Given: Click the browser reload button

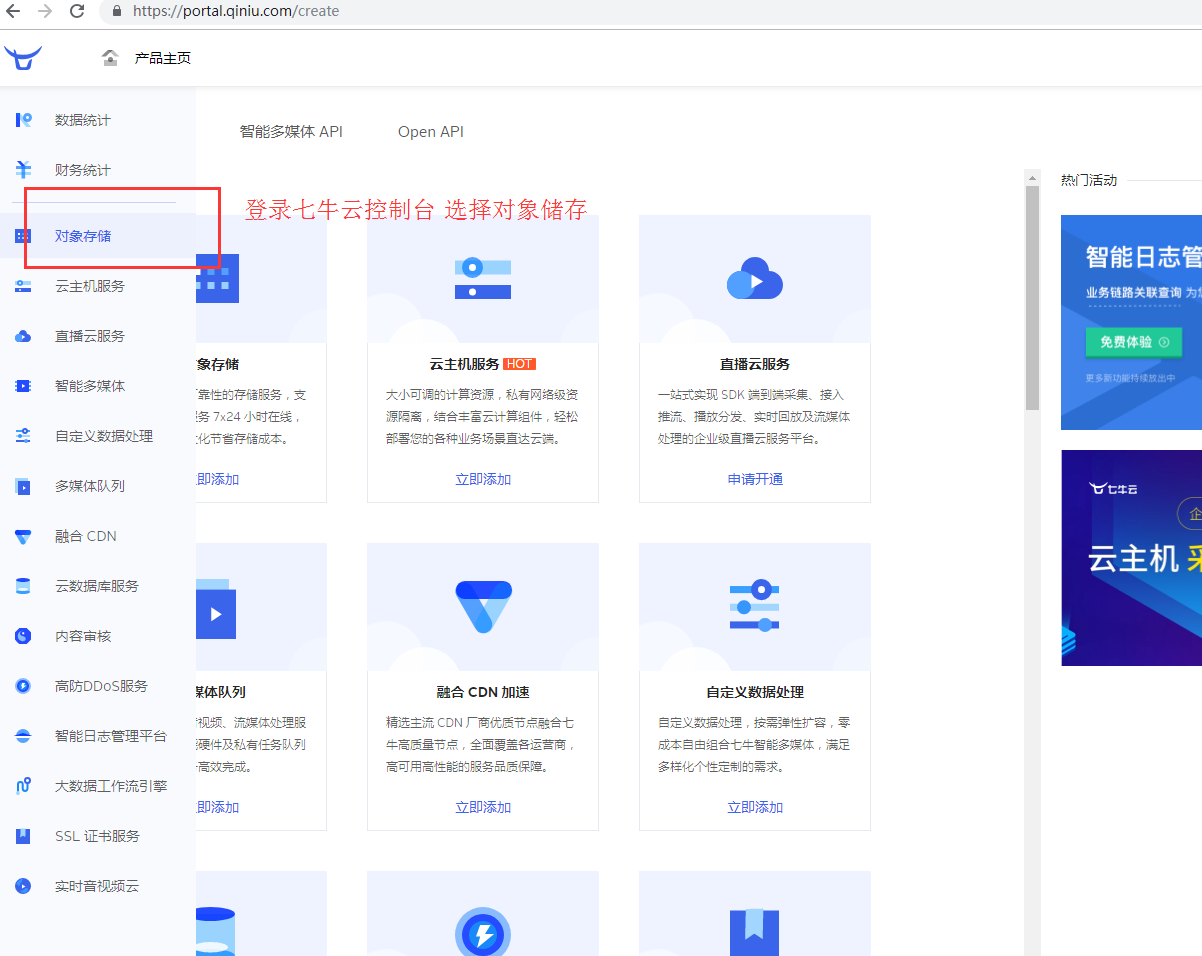Looking at the screenshot, I should [x=77, y=12].
